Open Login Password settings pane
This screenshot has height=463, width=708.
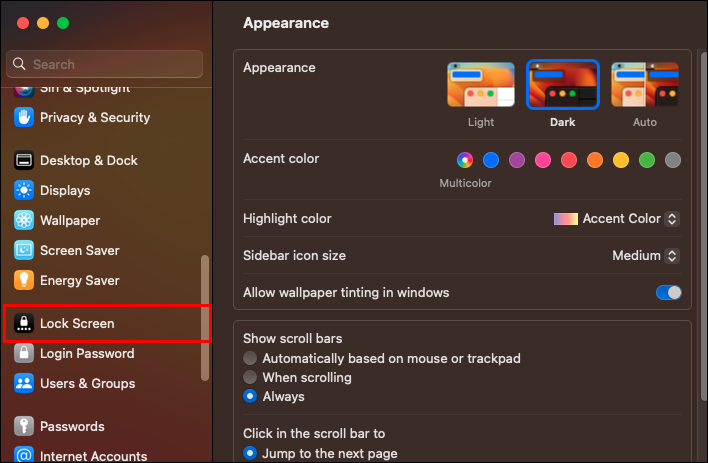(86, 353)
